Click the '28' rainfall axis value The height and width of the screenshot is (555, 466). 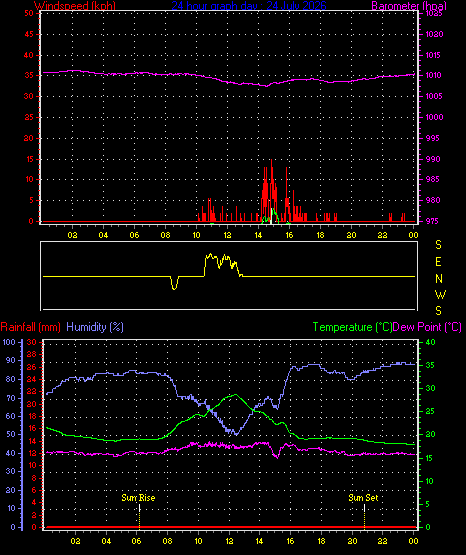32,354
